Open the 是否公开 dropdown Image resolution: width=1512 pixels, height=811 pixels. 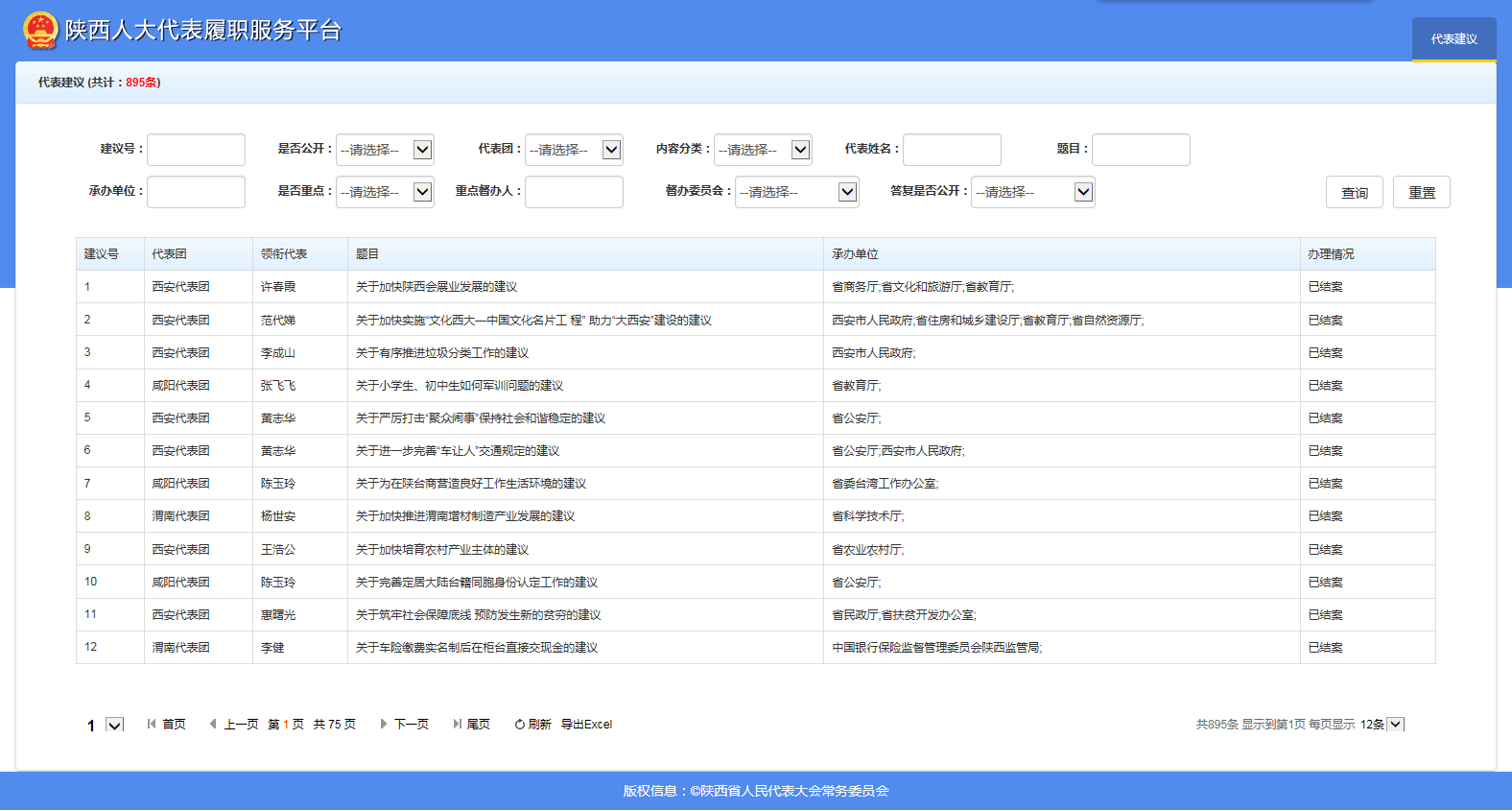[385, 150]
